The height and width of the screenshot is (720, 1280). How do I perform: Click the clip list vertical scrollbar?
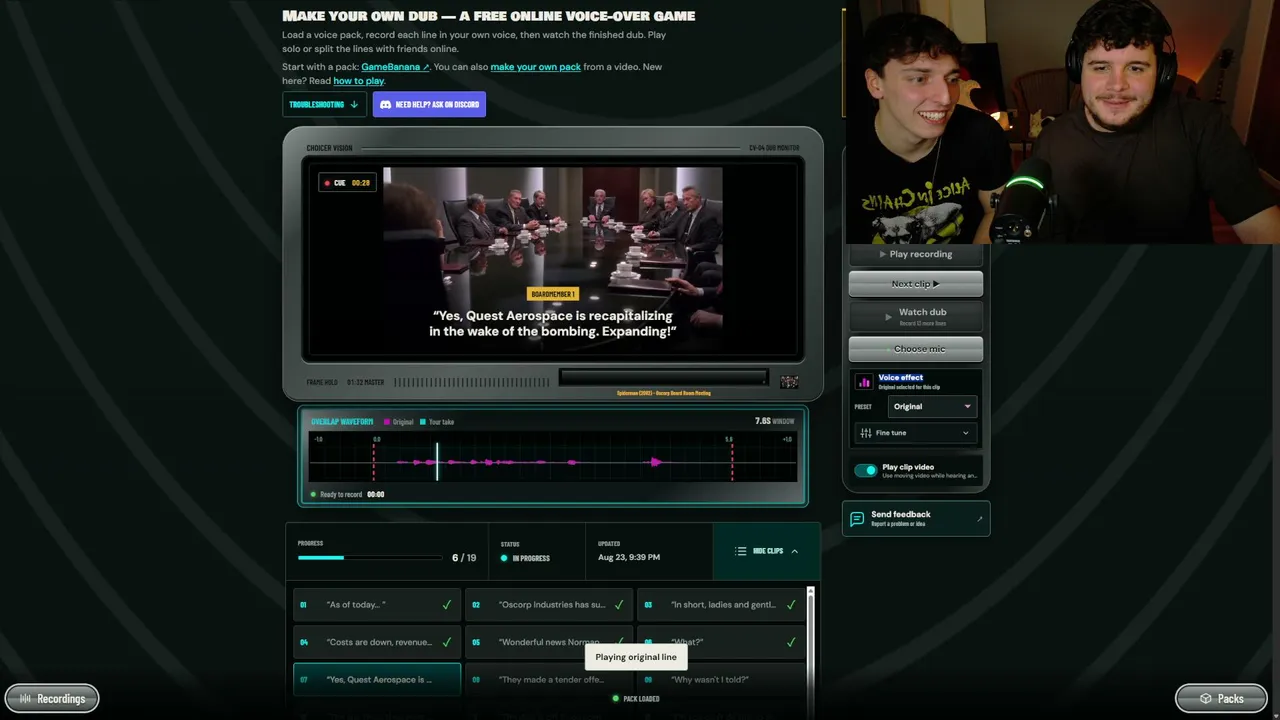click(x=810, y=640)
